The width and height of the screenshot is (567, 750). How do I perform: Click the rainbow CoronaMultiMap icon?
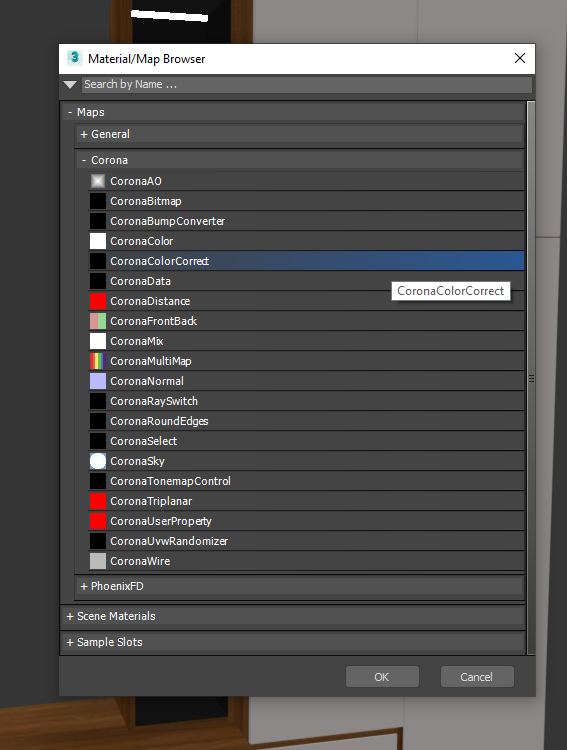[98, 361]
